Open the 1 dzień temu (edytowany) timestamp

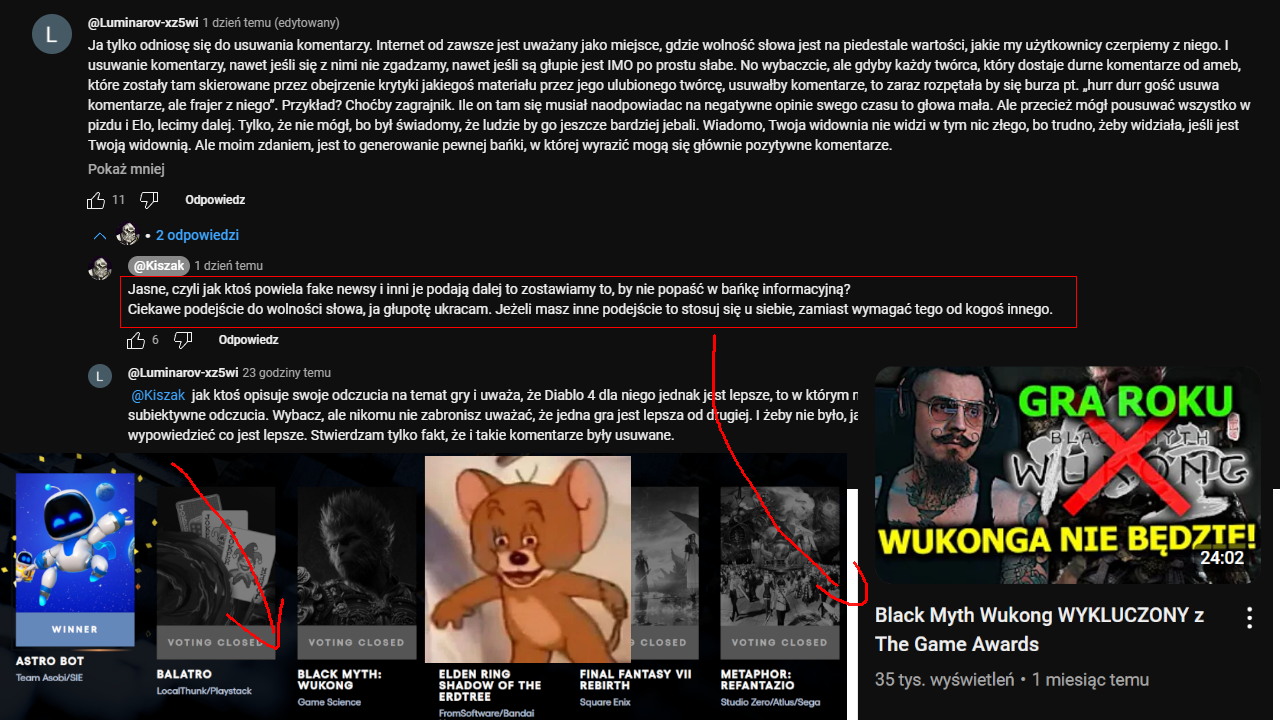[270, 22]
